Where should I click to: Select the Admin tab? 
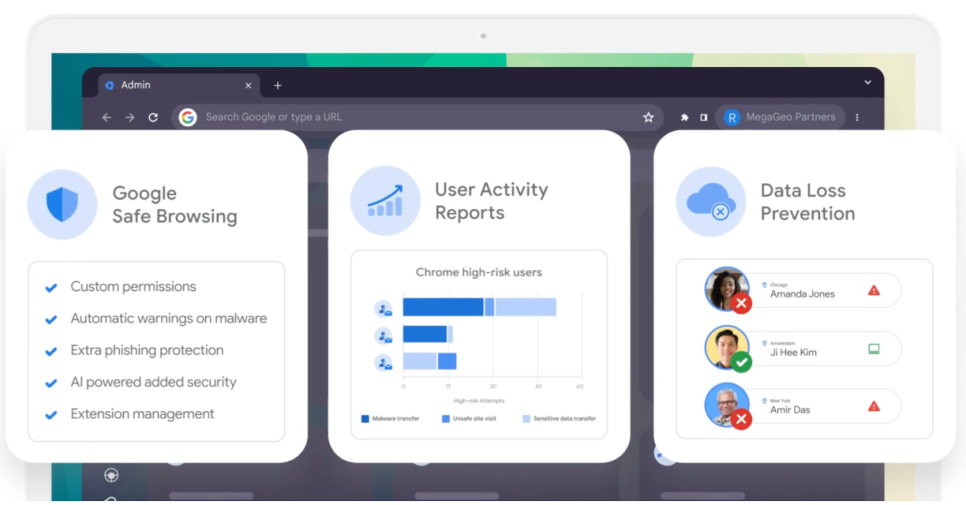click(x=179, y=86)
